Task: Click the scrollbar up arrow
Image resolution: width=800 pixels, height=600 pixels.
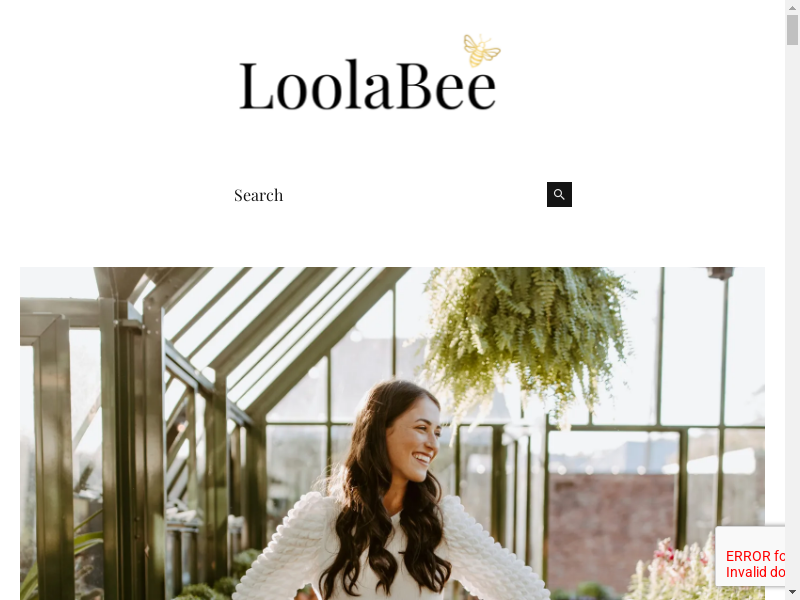Action: point(792,7)
